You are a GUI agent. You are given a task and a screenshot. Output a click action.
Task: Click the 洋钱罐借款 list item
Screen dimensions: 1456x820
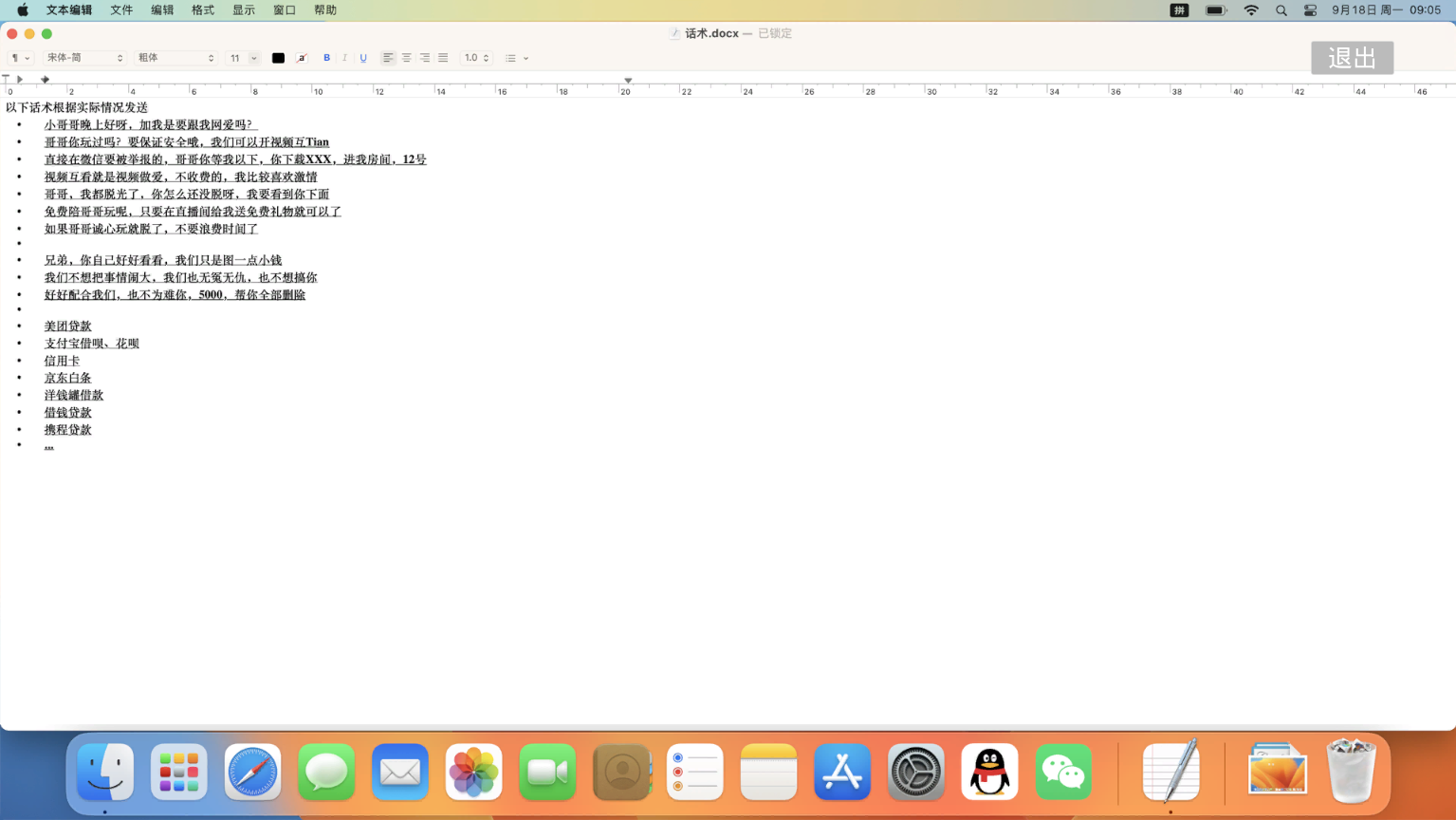[x=74, y=395]
